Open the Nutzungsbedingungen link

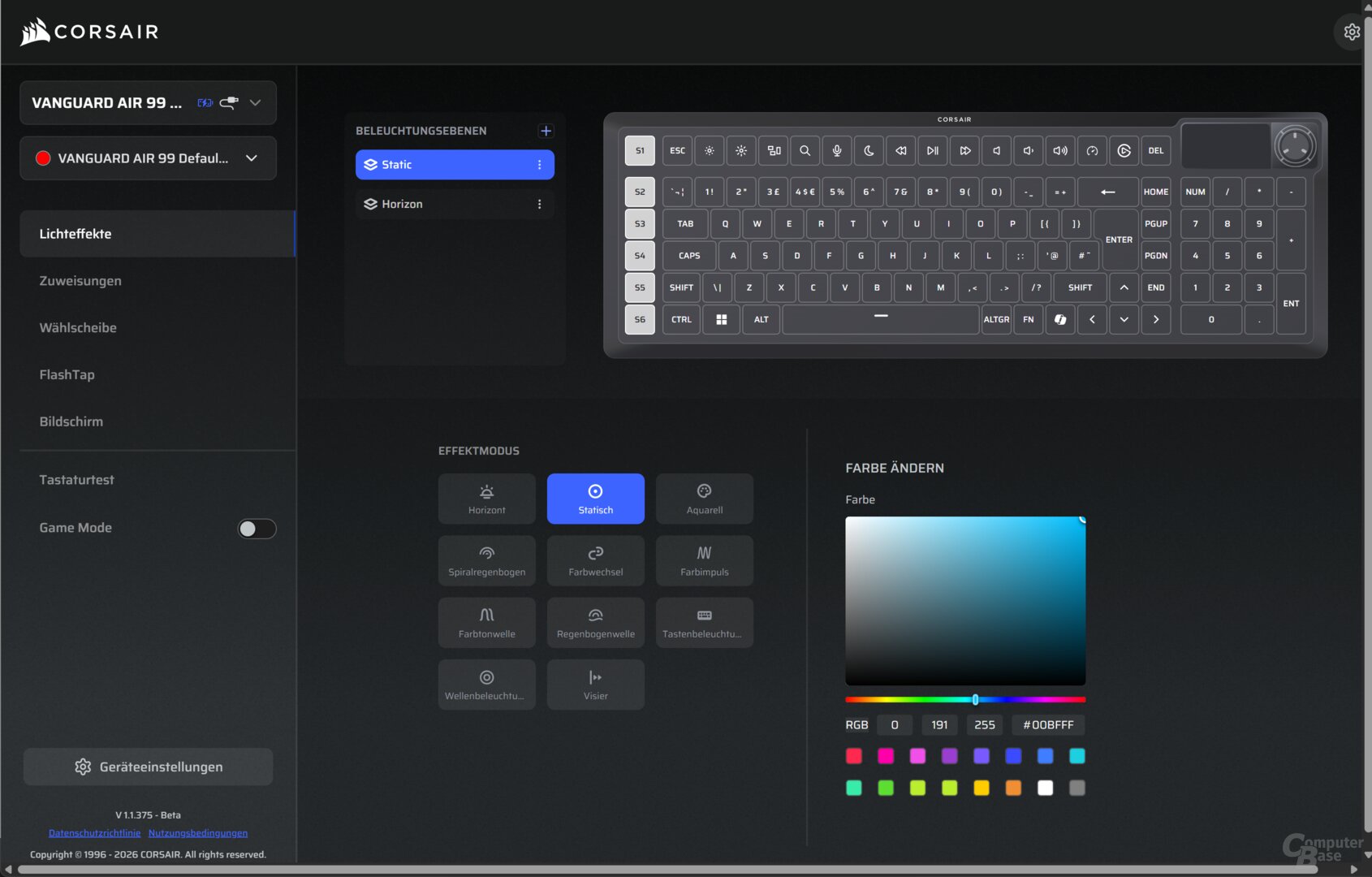tap(199, 832)
